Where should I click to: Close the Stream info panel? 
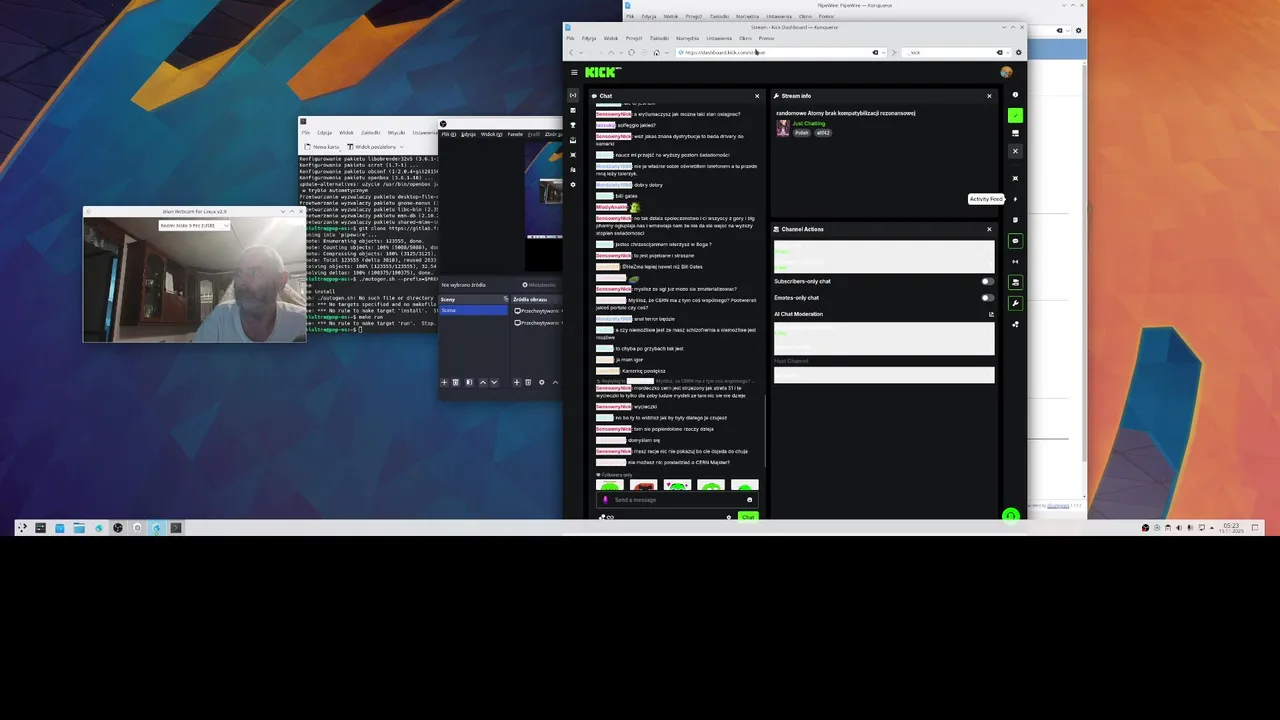[x=989, y=96]
